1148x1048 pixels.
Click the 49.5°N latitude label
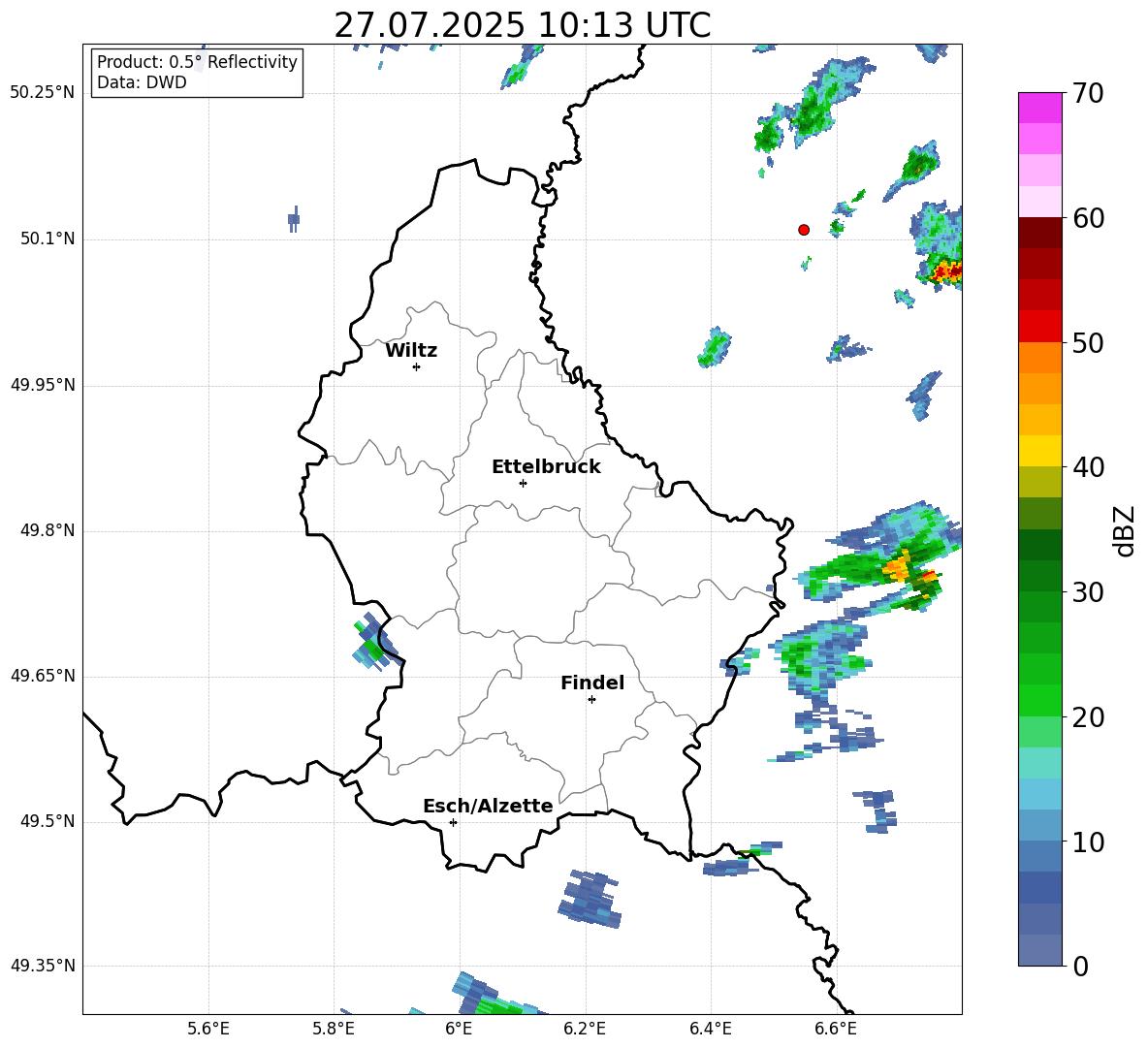[x=48, y=821]
